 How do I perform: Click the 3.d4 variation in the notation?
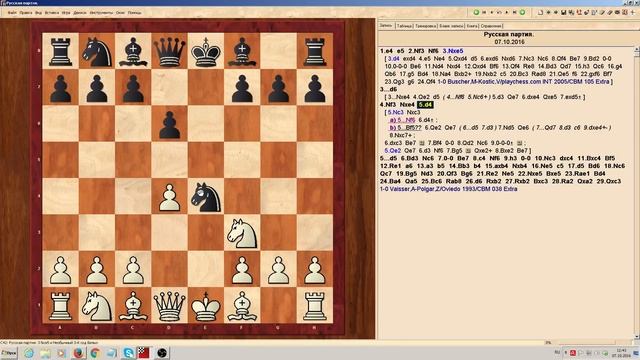(393, 59)
